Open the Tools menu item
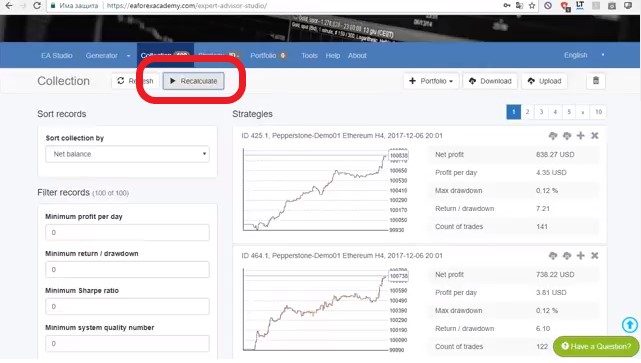The height and width of the screenshot is (363, 641). pyautogui.click(x=309, y=56)
